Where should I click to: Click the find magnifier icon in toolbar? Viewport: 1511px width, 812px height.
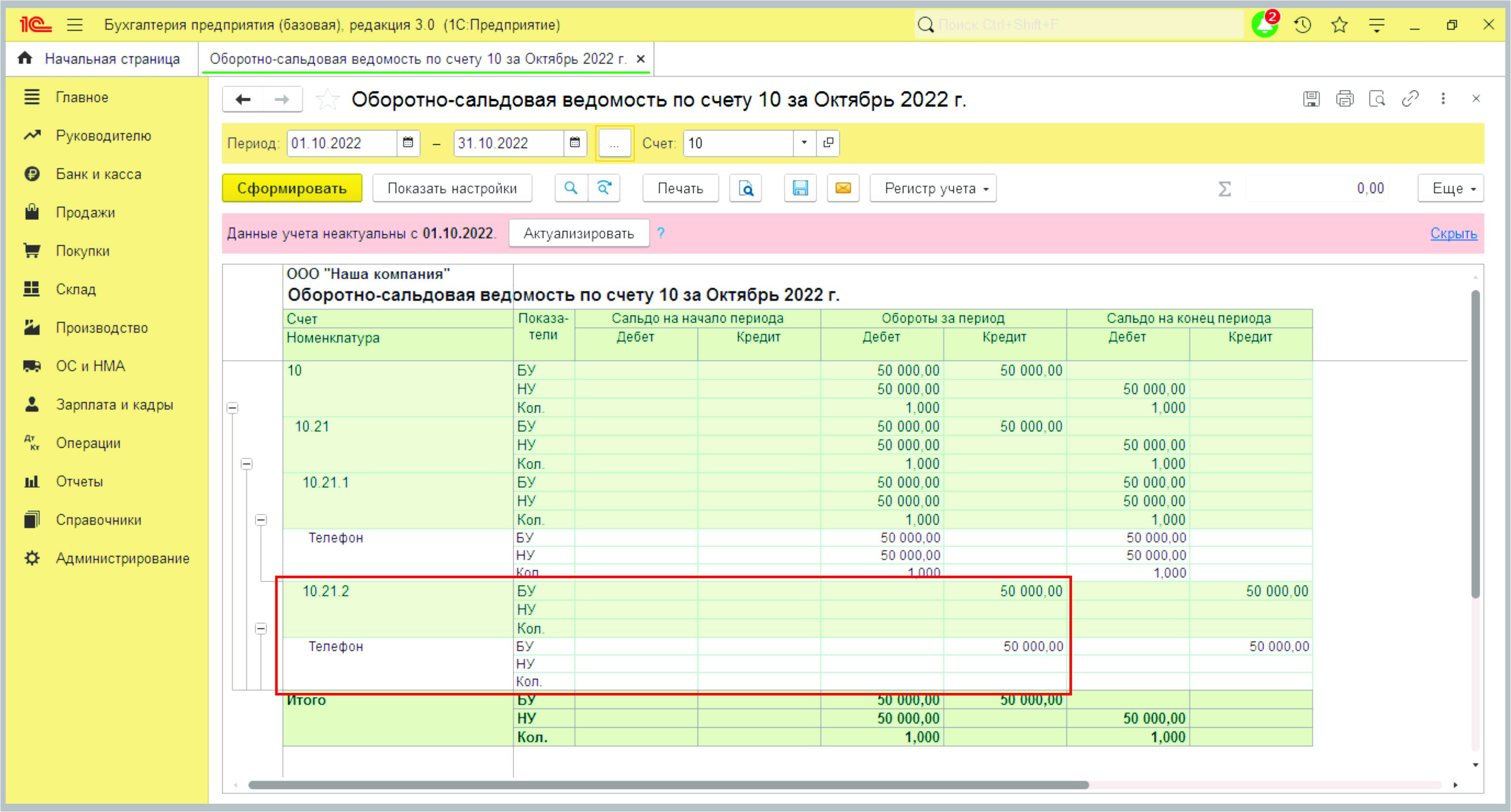click(570, 188)
